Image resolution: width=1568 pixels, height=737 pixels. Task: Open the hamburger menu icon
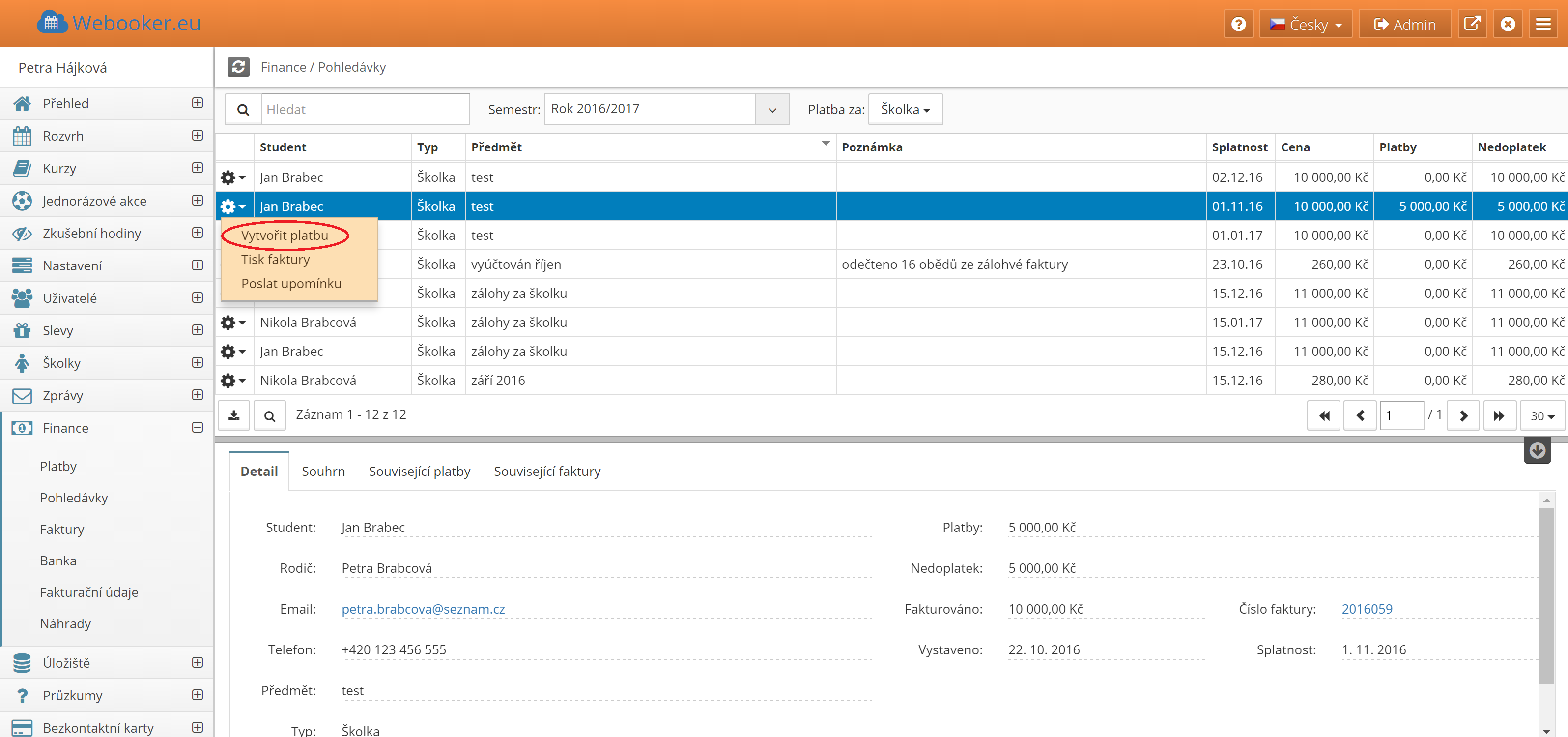point(1543,25)
